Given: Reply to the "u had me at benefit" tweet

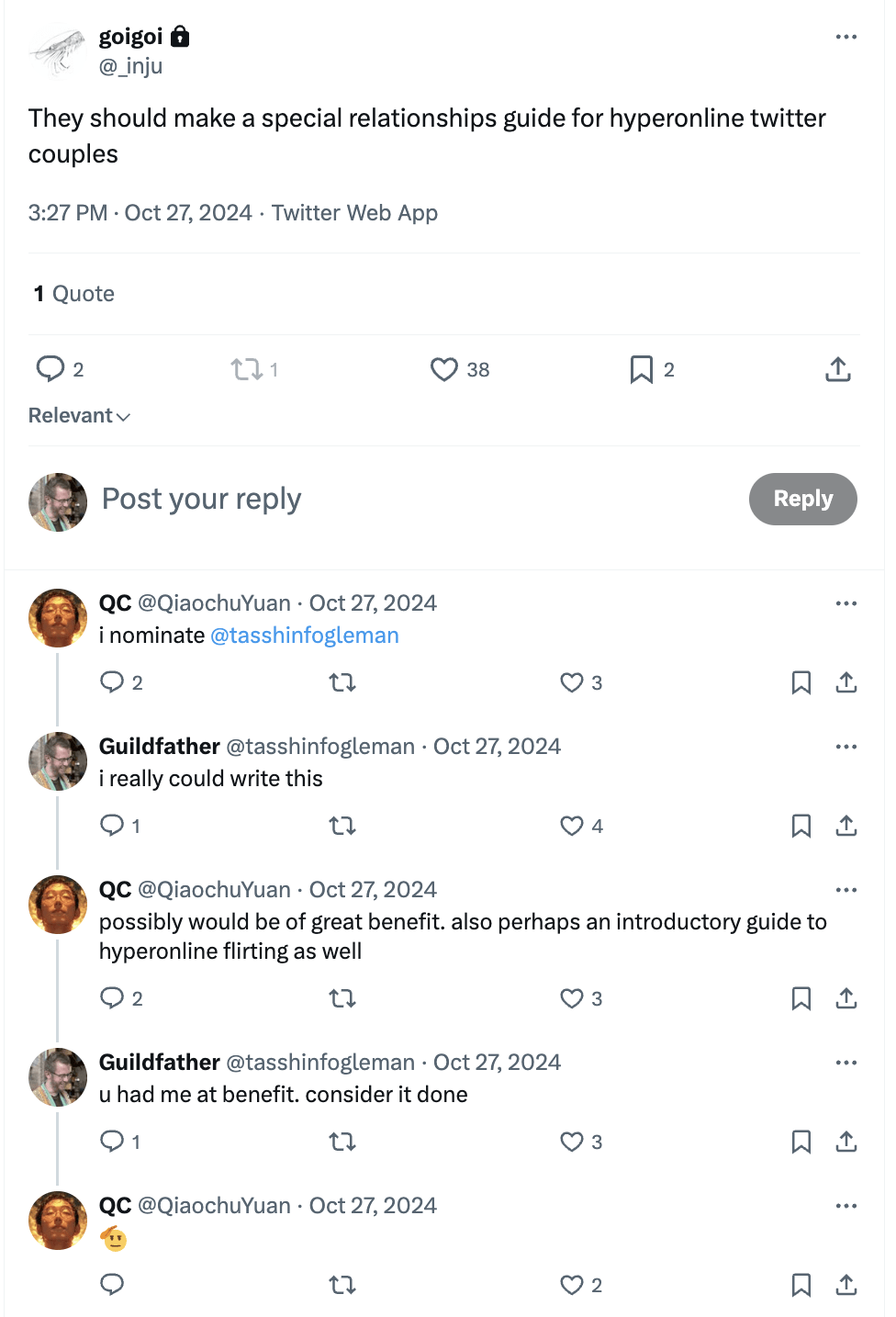Looking at the screenshot, I should [x=112, y=1142].
